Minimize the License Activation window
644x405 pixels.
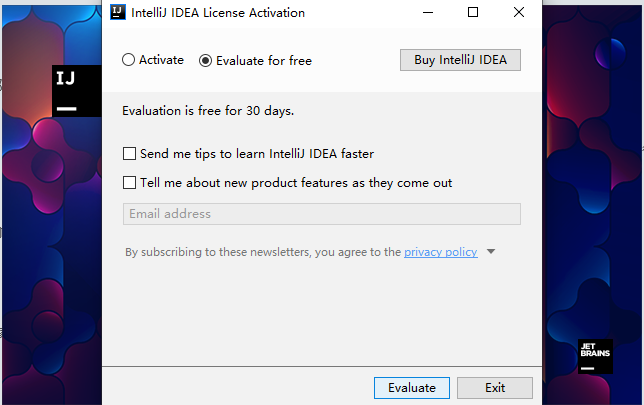coord(428,13)
